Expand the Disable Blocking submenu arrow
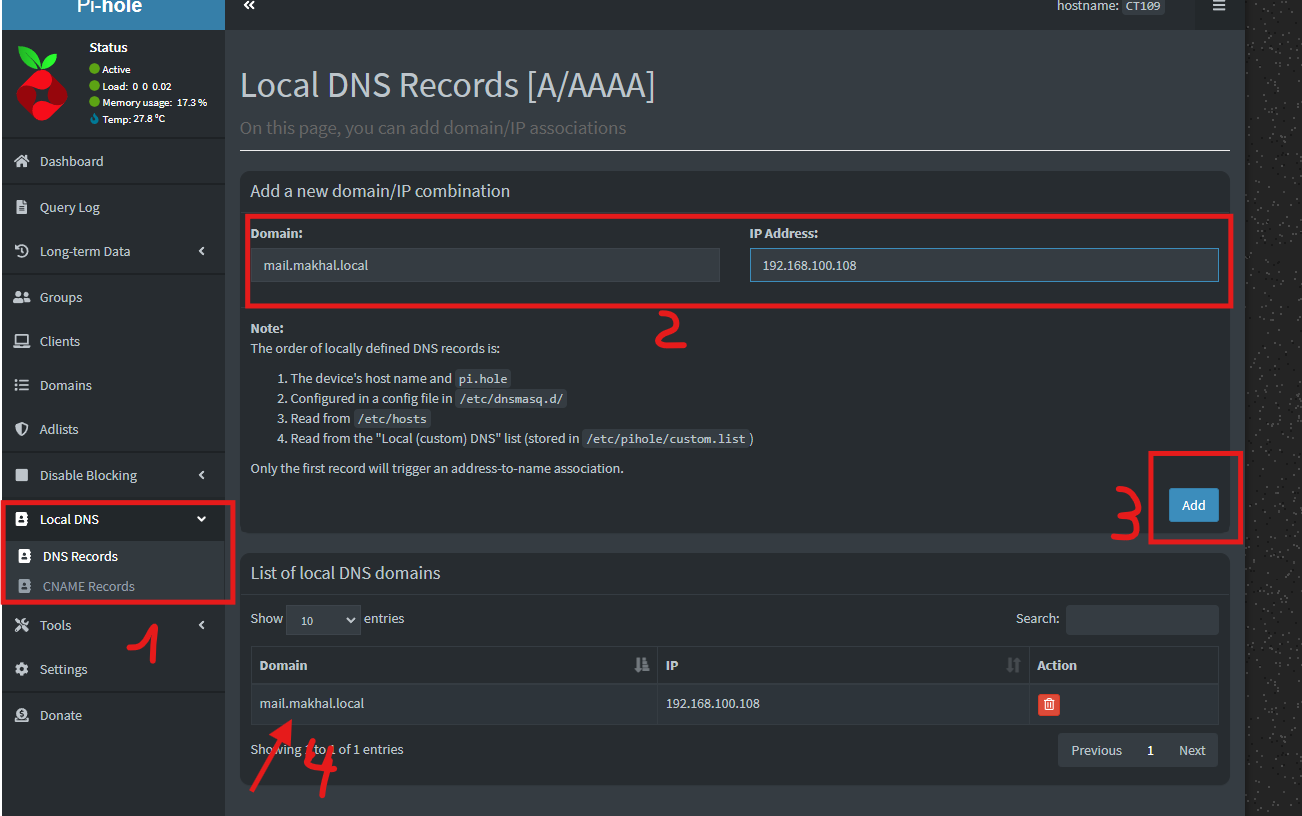 [201, 475]
